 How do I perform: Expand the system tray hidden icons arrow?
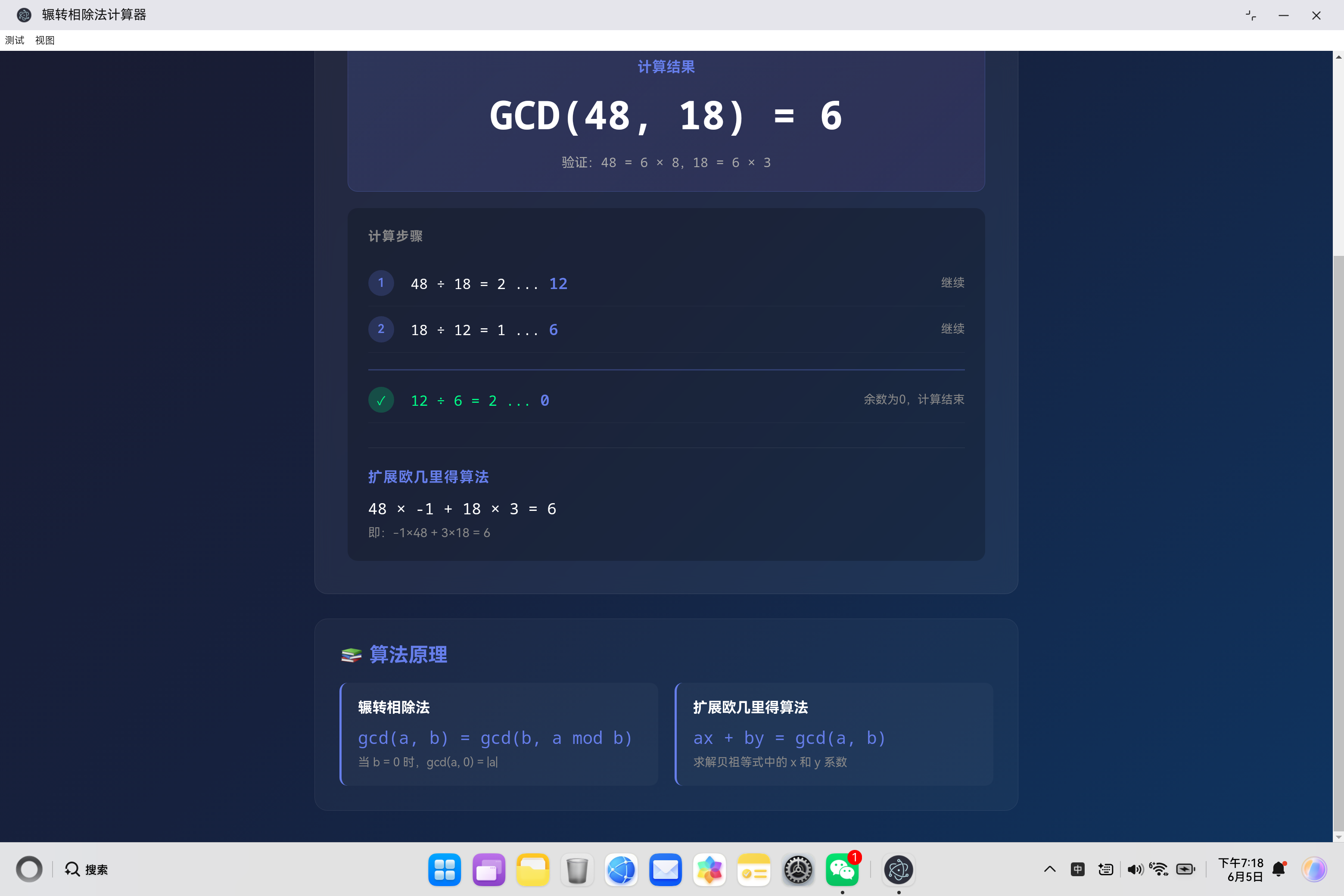pyautogui.click(x=1050, y=869)
